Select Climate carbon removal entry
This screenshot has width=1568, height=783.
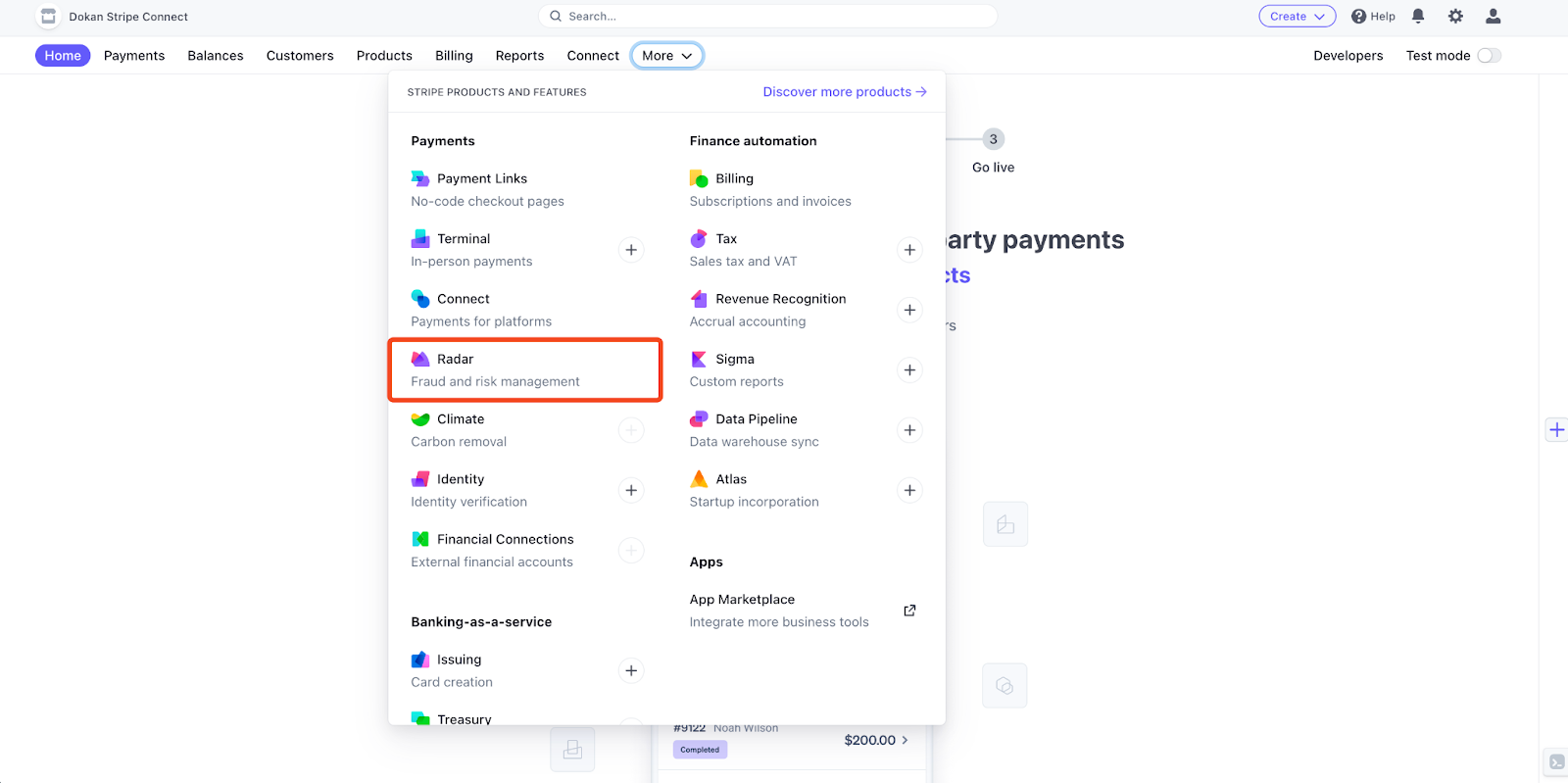click(x=525, y=430)
